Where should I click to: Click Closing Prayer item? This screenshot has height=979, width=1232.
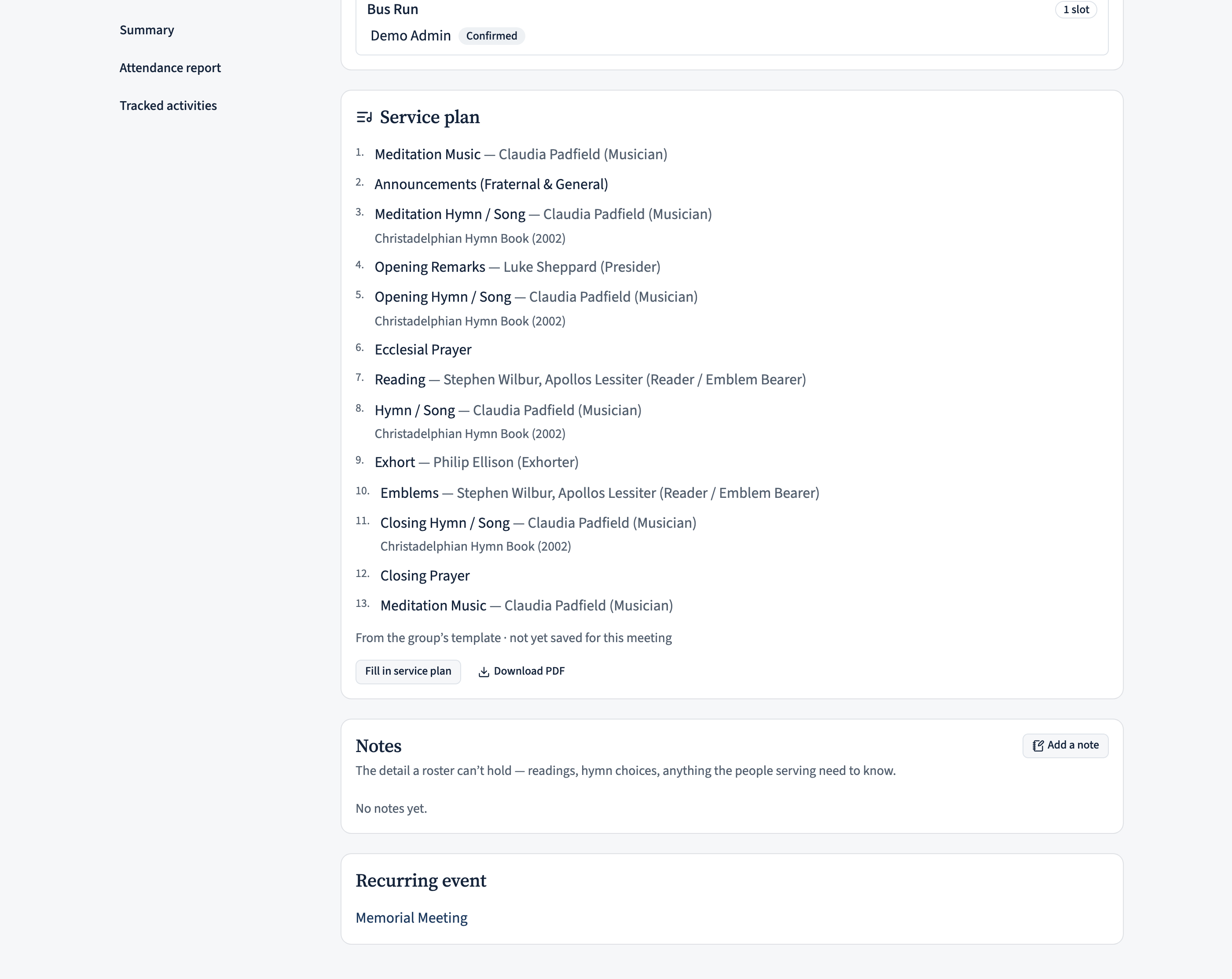(x=425, y=575)
